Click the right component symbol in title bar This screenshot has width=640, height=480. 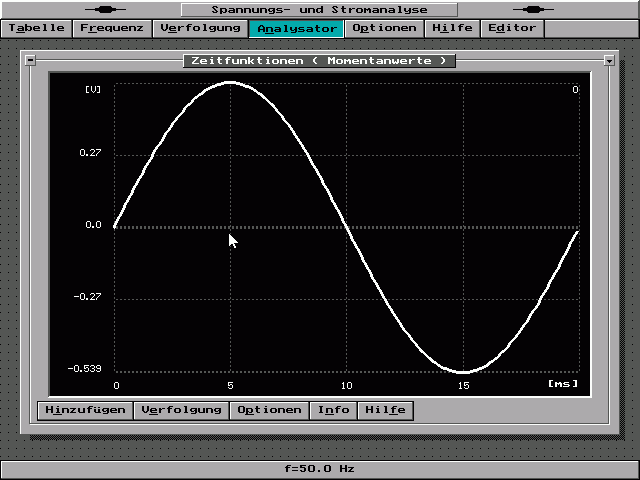532,9
